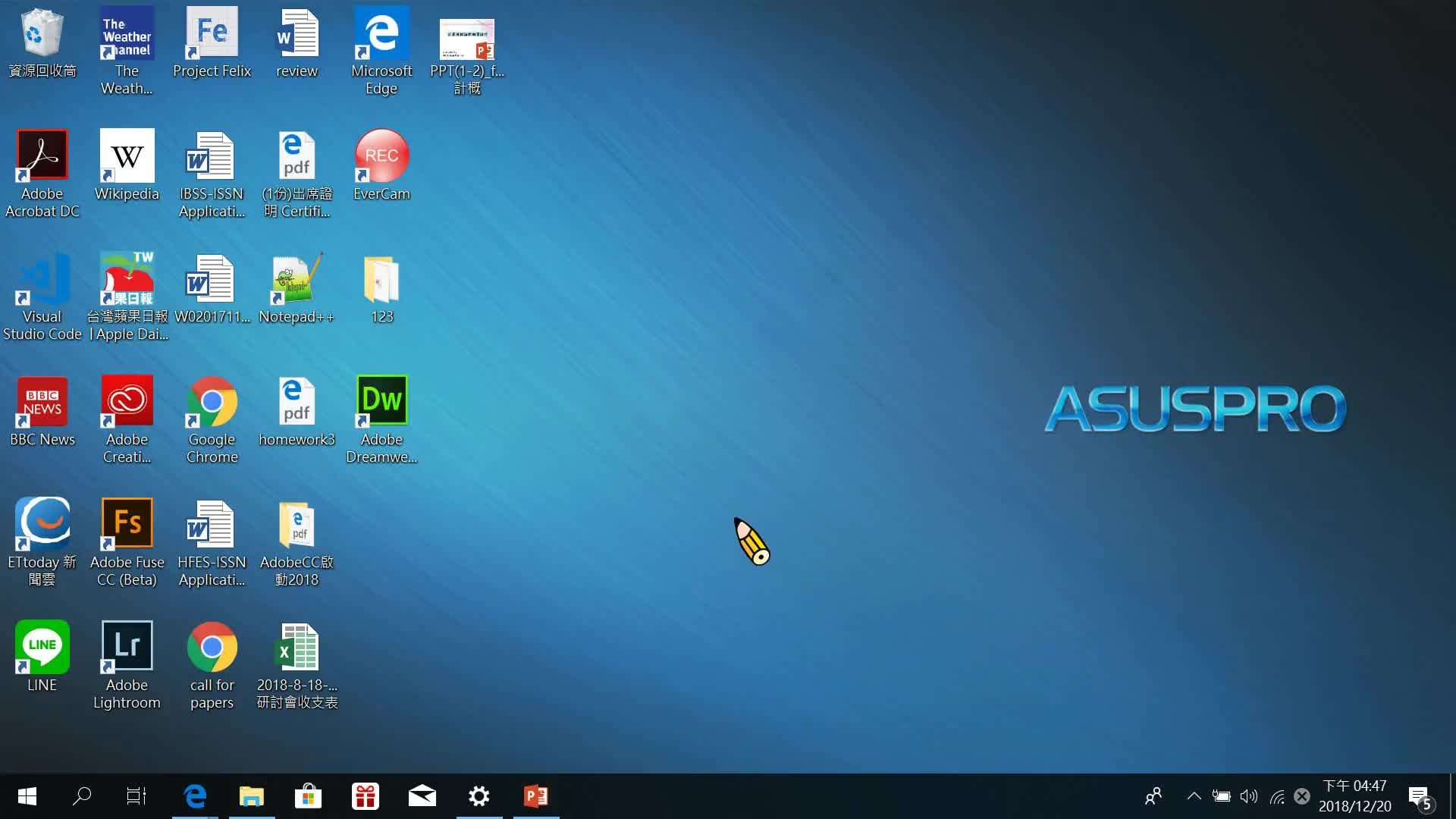Open Task View
This screenshot has width=1456, height=819.
click(x=136, y=796)
